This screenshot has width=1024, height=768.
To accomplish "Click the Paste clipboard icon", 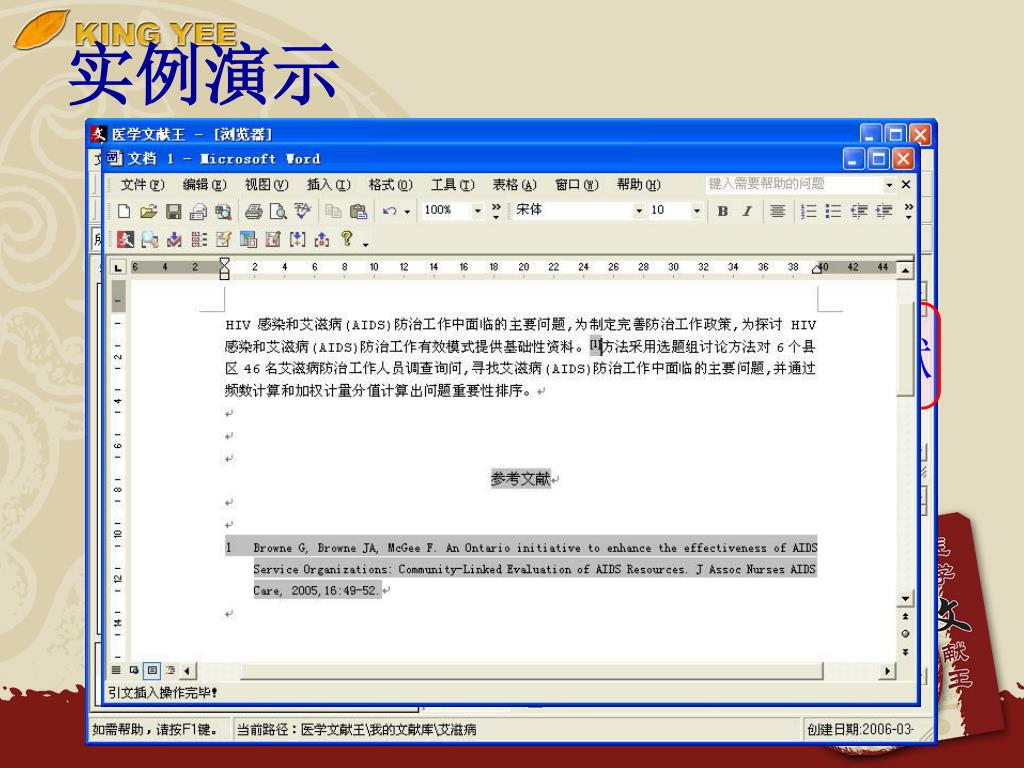I will click(358, 211).
